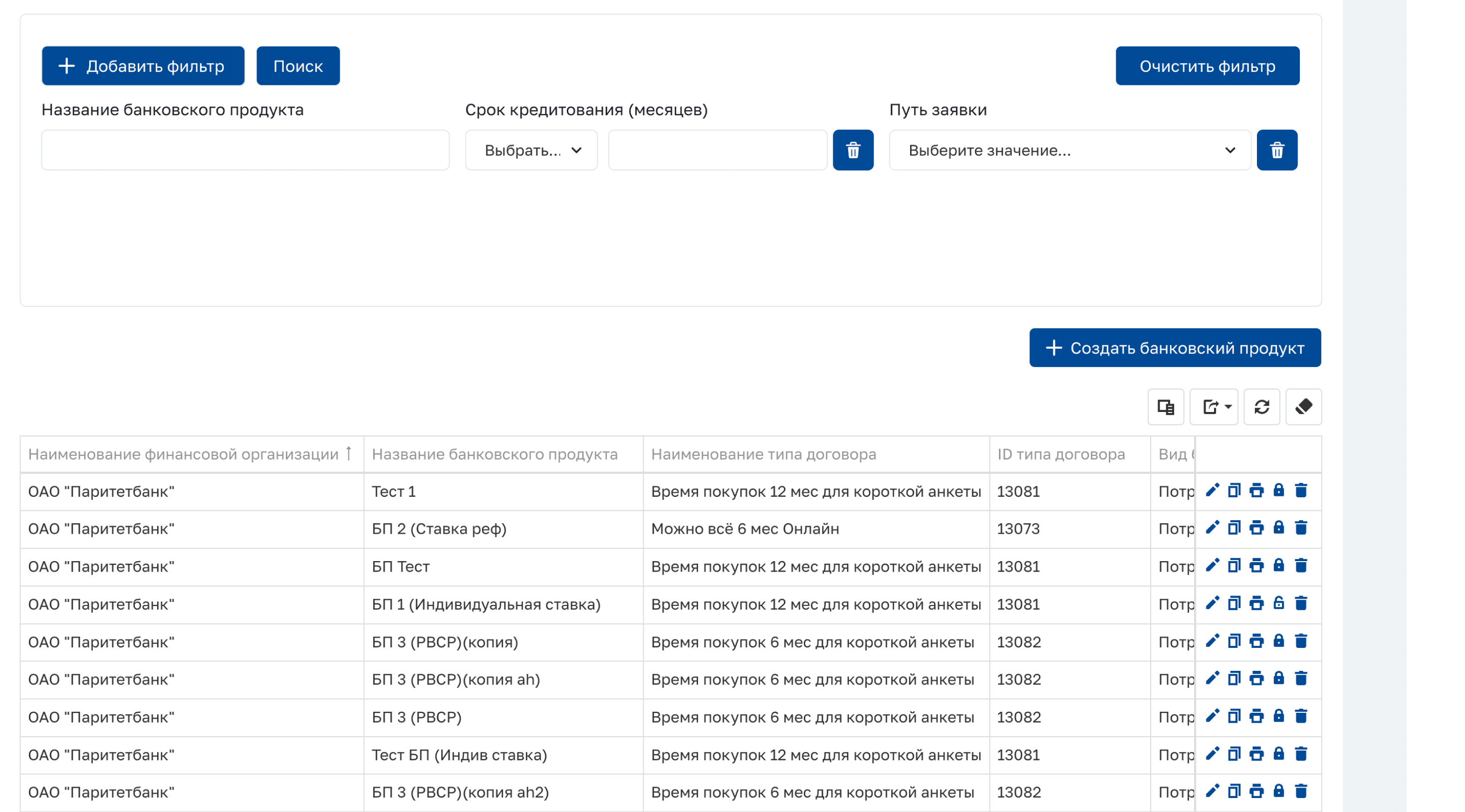
Task: Expand the Выберите значение... dropdown
Action: [x=1069, y=150]
